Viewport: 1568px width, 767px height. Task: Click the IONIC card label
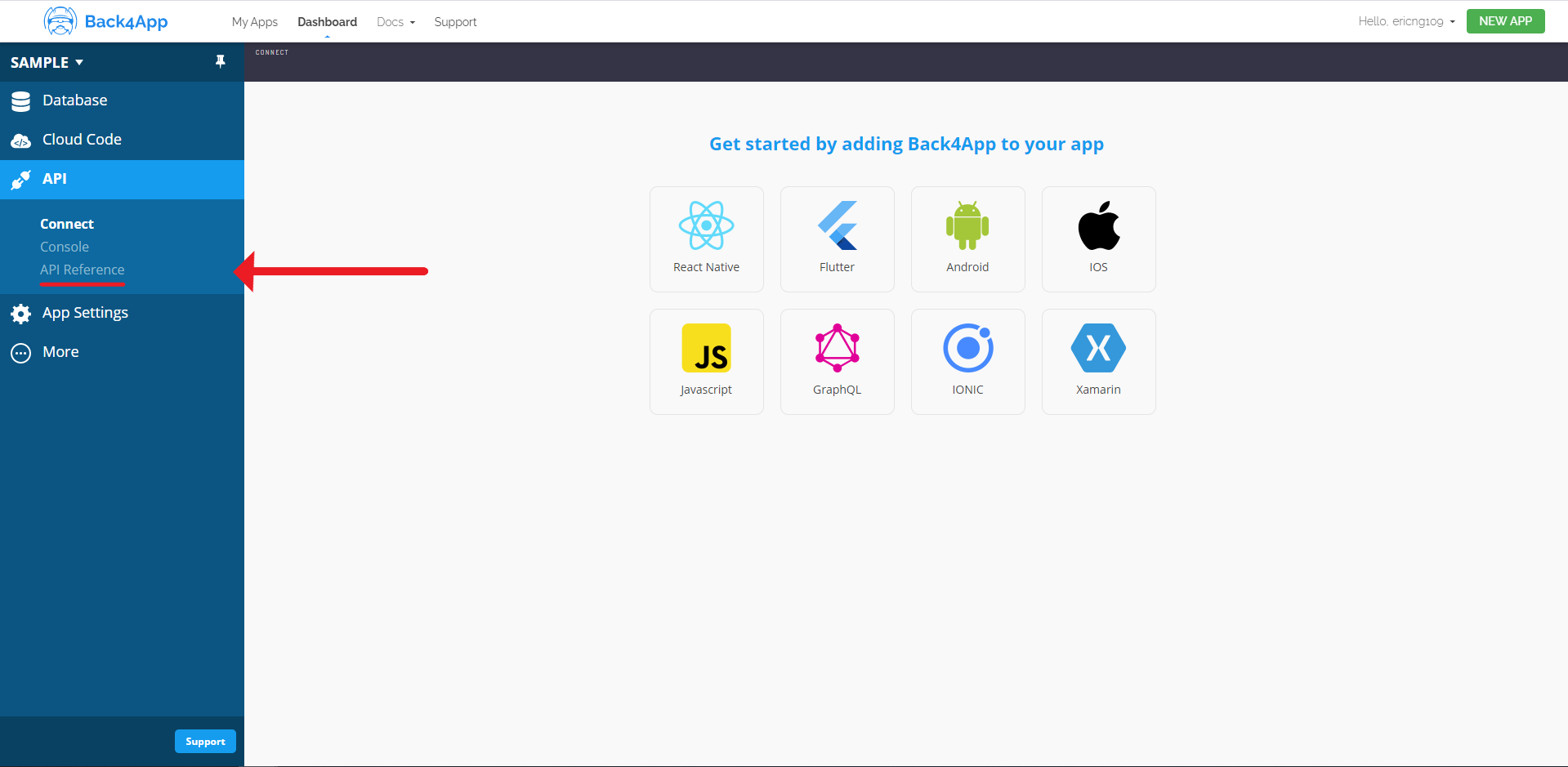tap(967, 390)
